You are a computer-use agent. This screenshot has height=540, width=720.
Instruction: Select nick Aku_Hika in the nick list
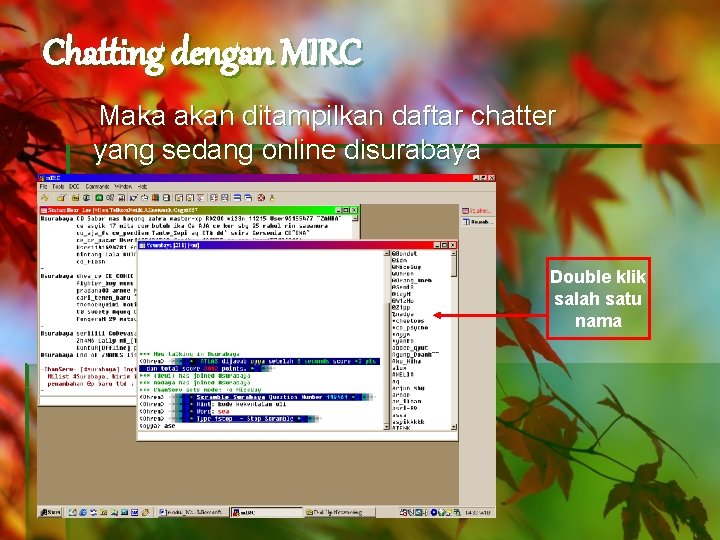tap(406, 361)
